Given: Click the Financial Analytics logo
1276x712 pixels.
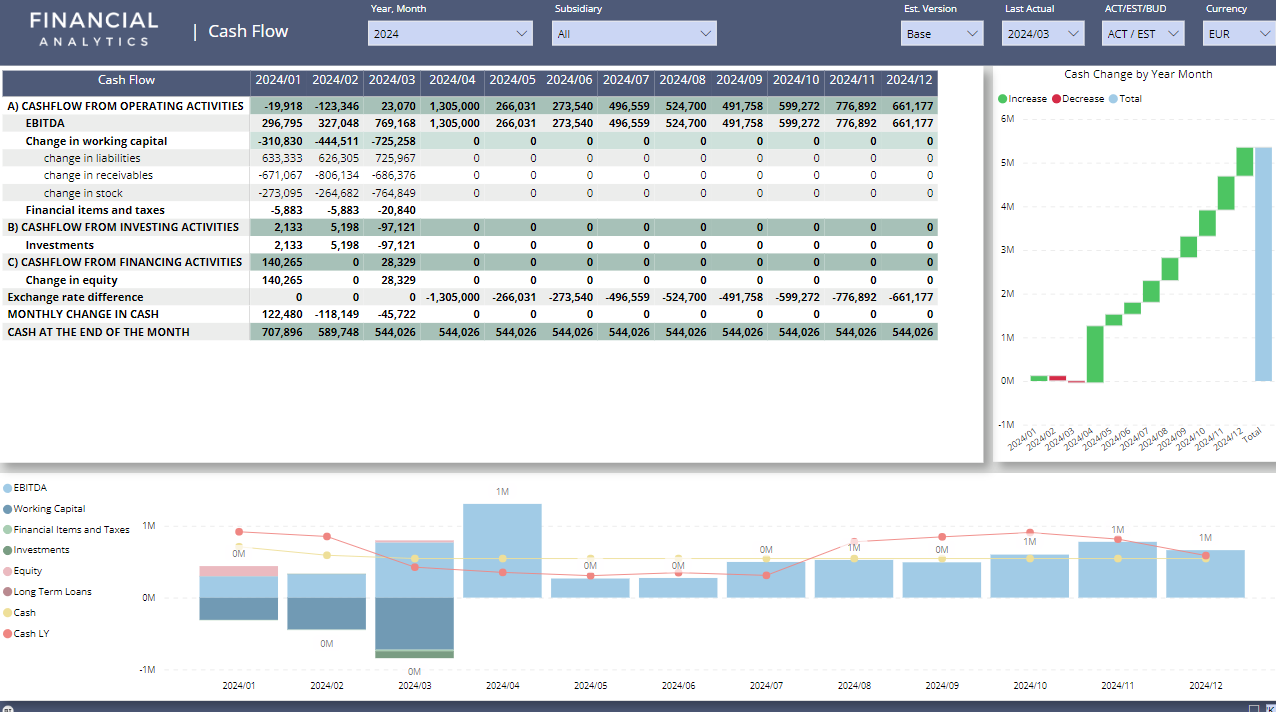Looking at the screenshot, I should pos(94,30).
